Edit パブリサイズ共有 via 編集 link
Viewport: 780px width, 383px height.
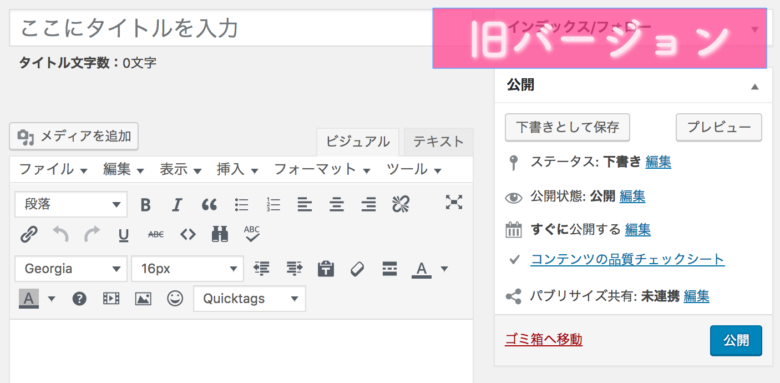696,296
